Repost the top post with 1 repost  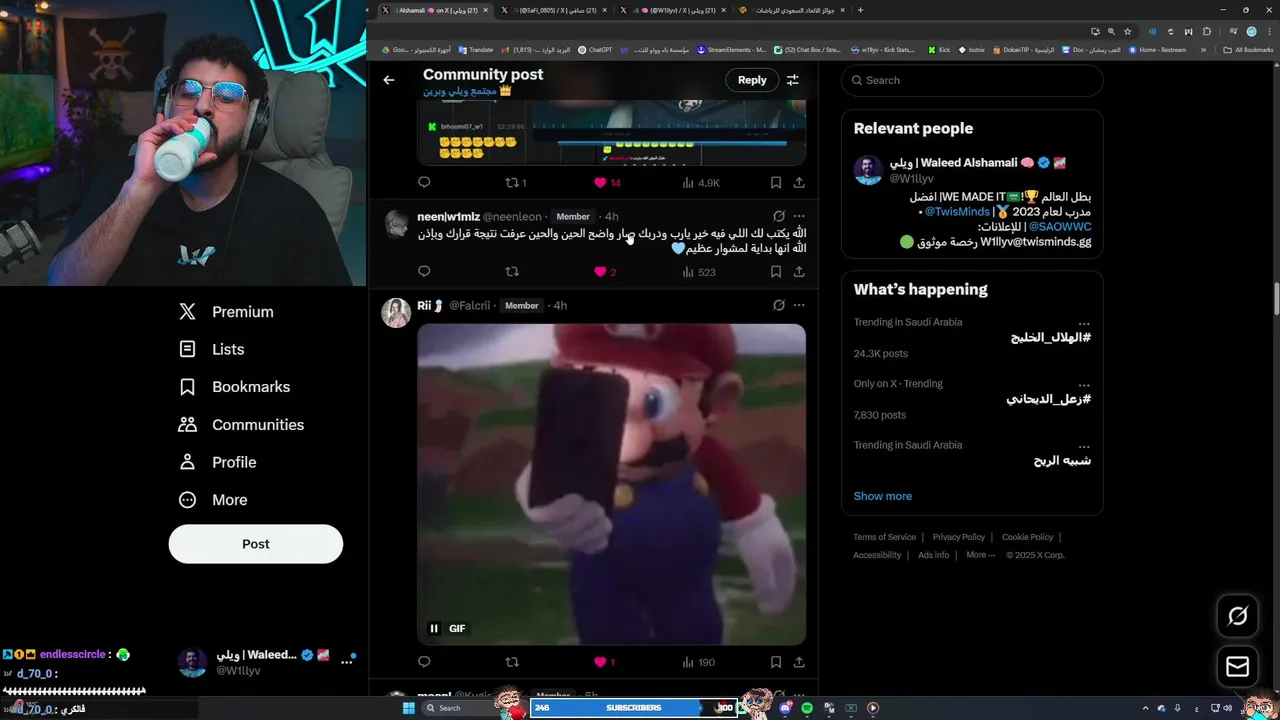click(x=516, y=183)
